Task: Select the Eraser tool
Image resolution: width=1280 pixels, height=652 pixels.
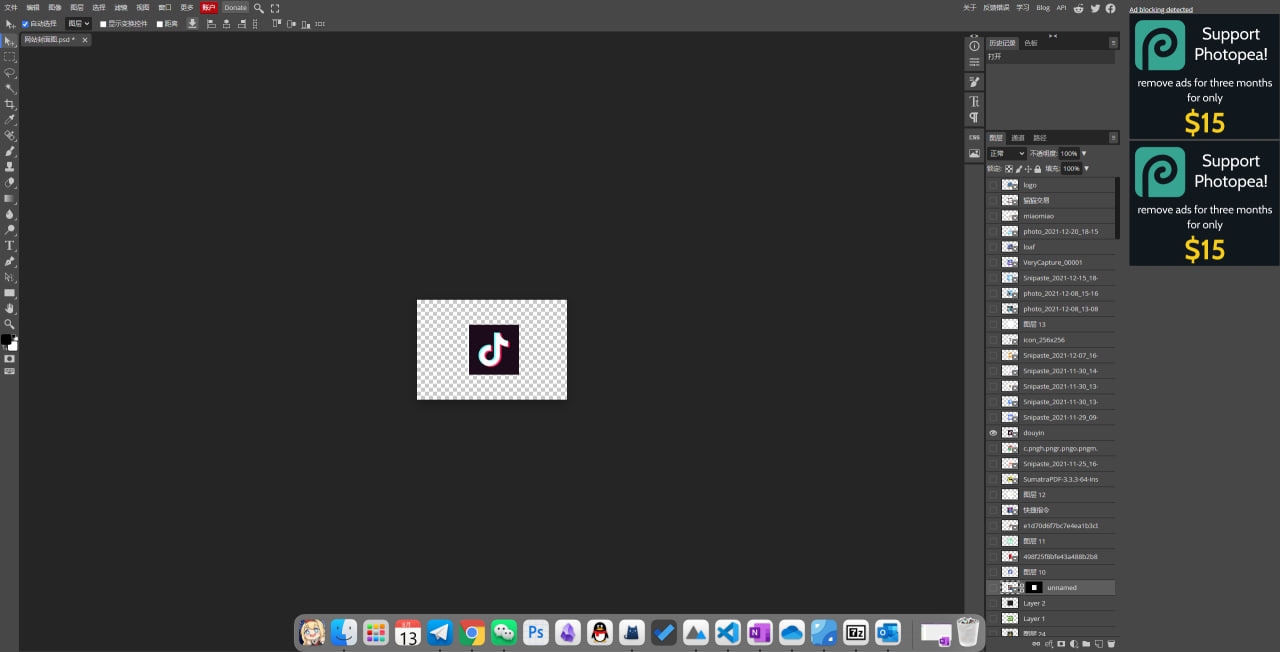Action: [10, 182]
